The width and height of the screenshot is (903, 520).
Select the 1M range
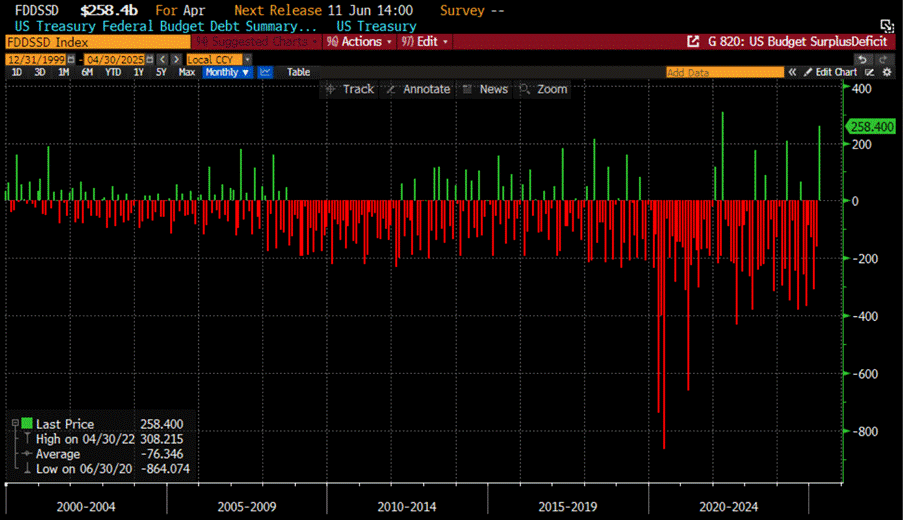pos(63,72)
